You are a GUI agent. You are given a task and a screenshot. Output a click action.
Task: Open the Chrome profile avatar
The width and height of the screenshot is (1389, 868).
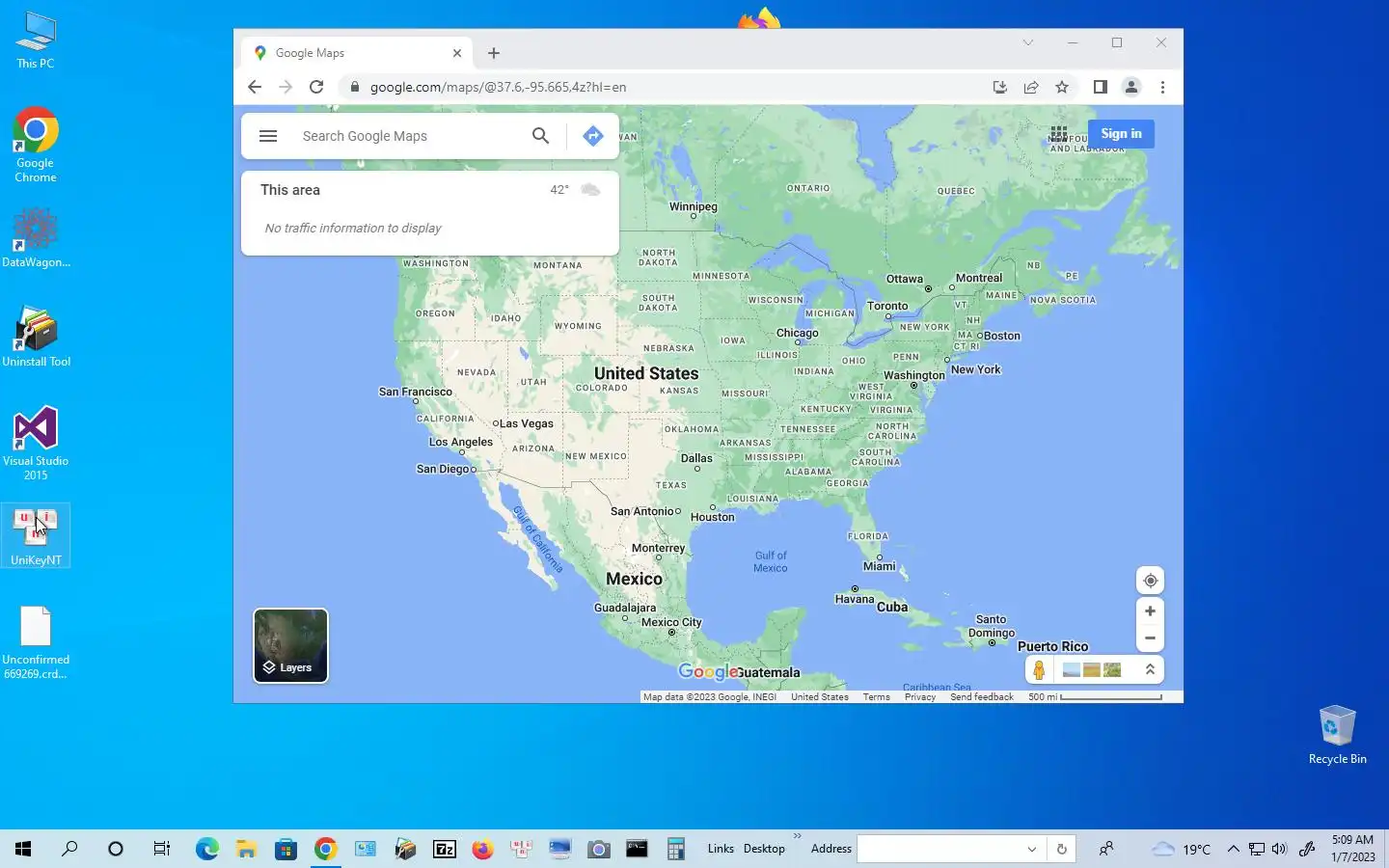click(1131, 87)
